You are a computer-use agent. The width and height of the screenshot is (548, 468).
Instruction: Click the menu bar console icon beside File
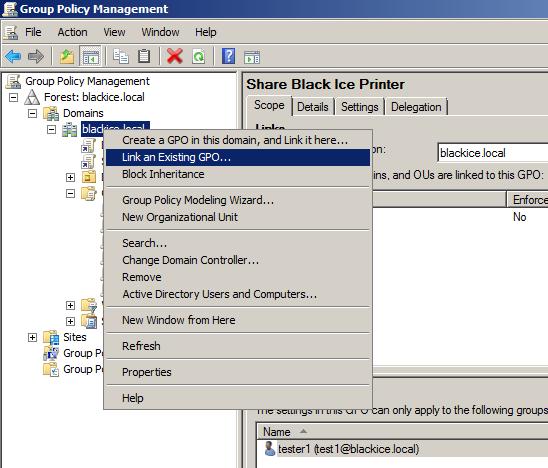pyautogui.click(x=10, y=33)
